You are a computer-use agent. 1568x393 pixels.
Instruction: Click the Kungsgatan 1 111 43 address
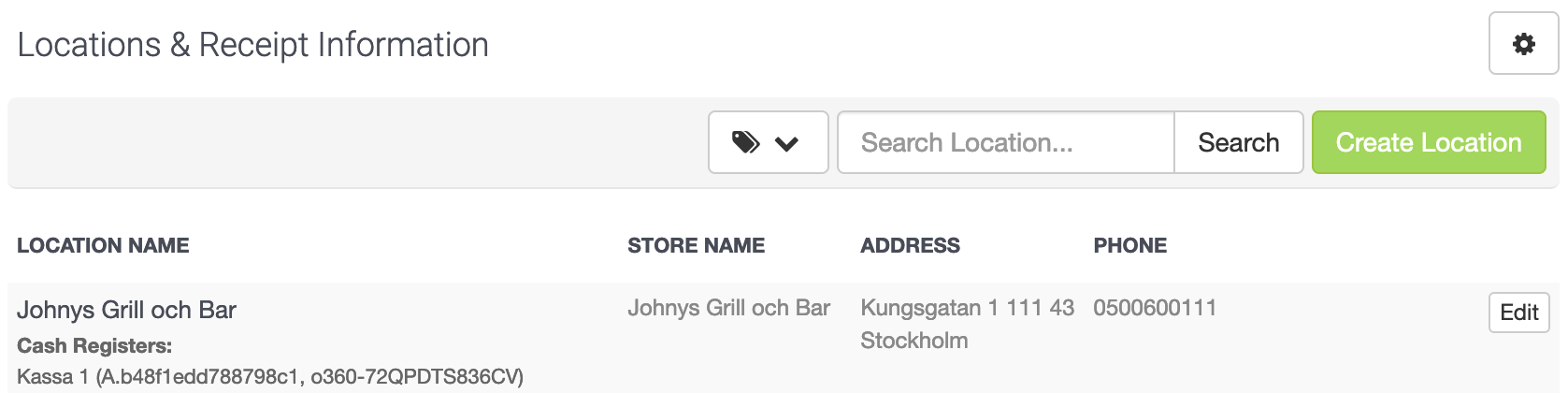[x=967, y=308]
